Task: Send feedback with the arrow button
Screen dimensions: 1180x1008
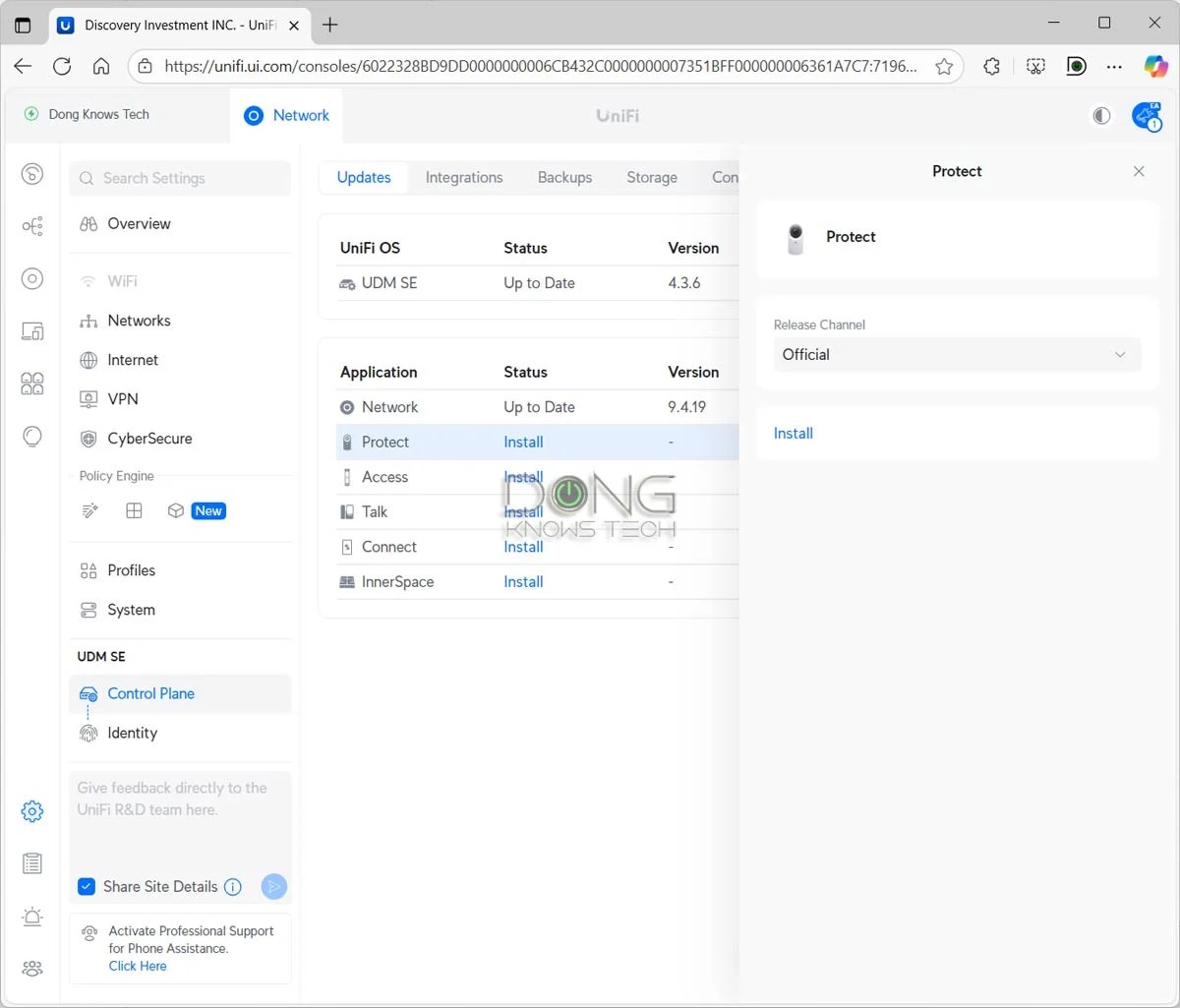Action: pyautogui.click(x=273, y=886)
